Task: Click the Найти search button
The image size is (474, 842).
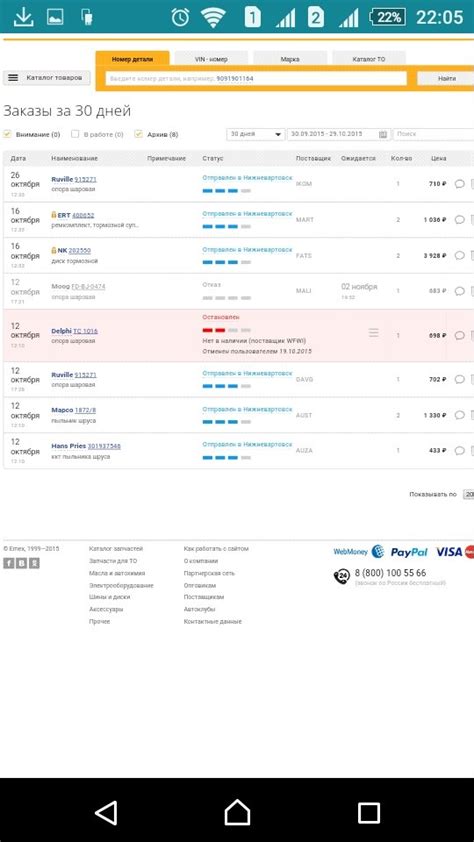Action: [446, 78]
